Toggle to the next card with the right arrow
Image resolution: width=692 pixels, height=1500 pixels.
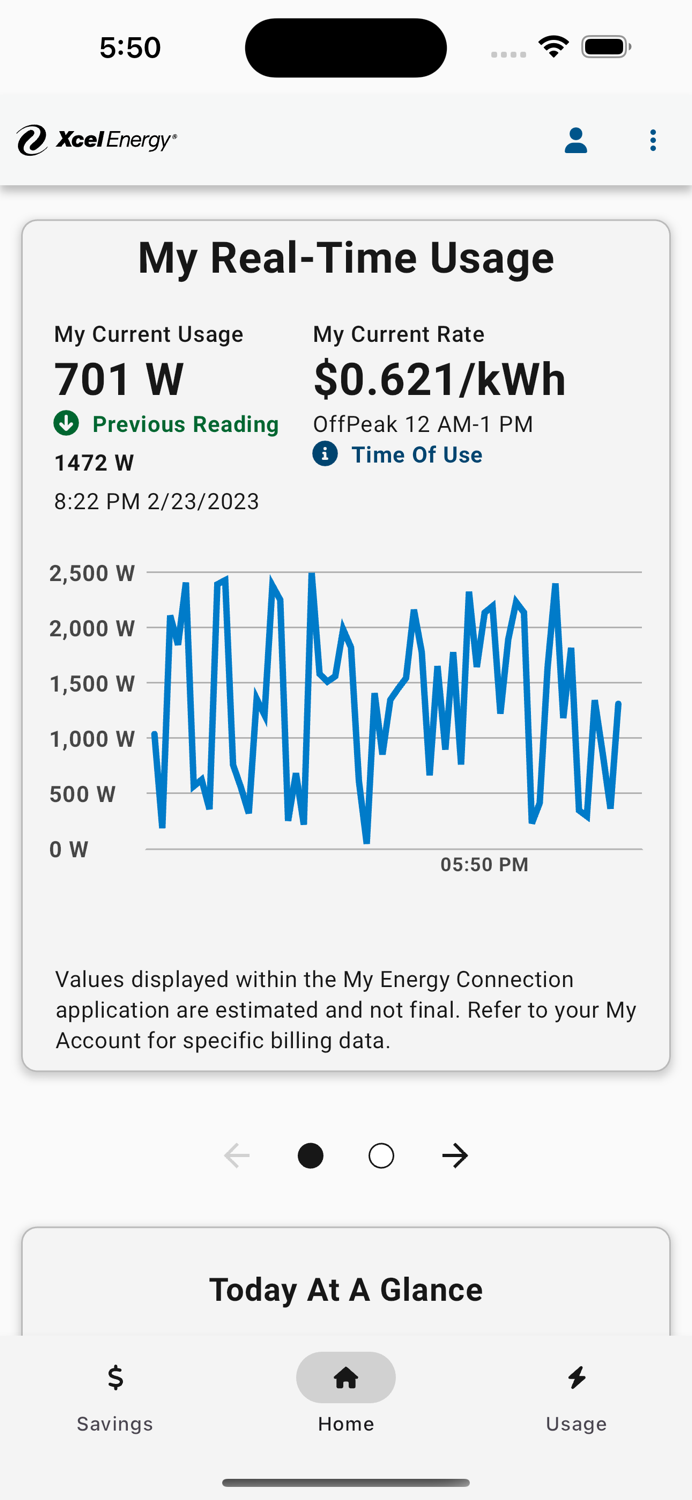click(x=455, y=1155)
